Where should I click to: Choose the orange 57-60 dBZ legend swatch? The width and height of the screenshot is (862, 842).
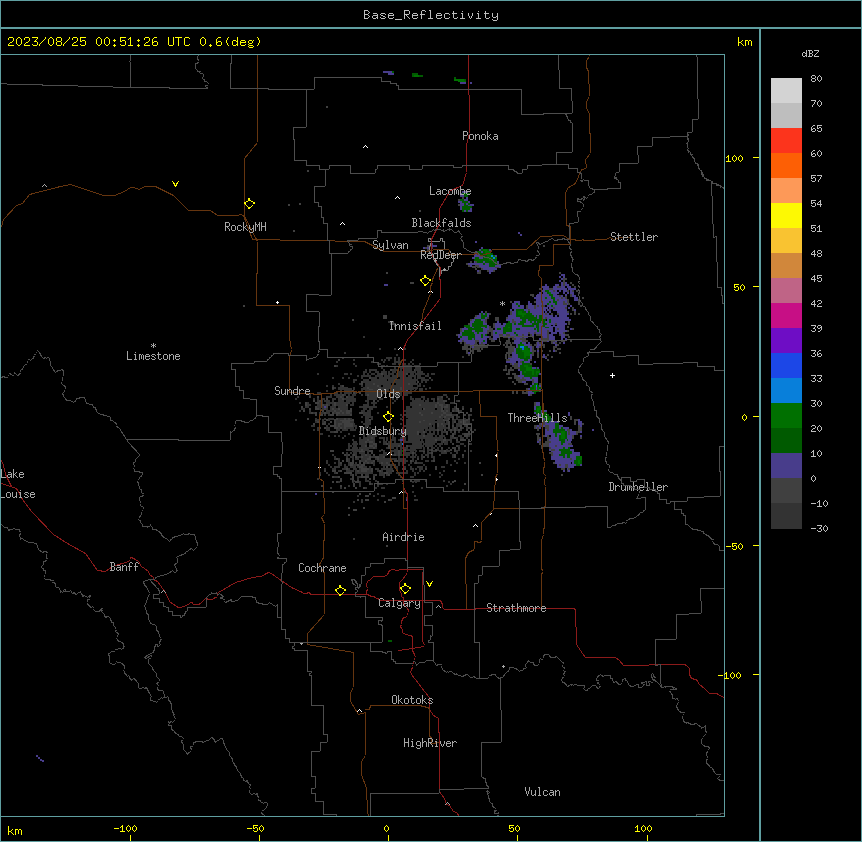[786, 165]
